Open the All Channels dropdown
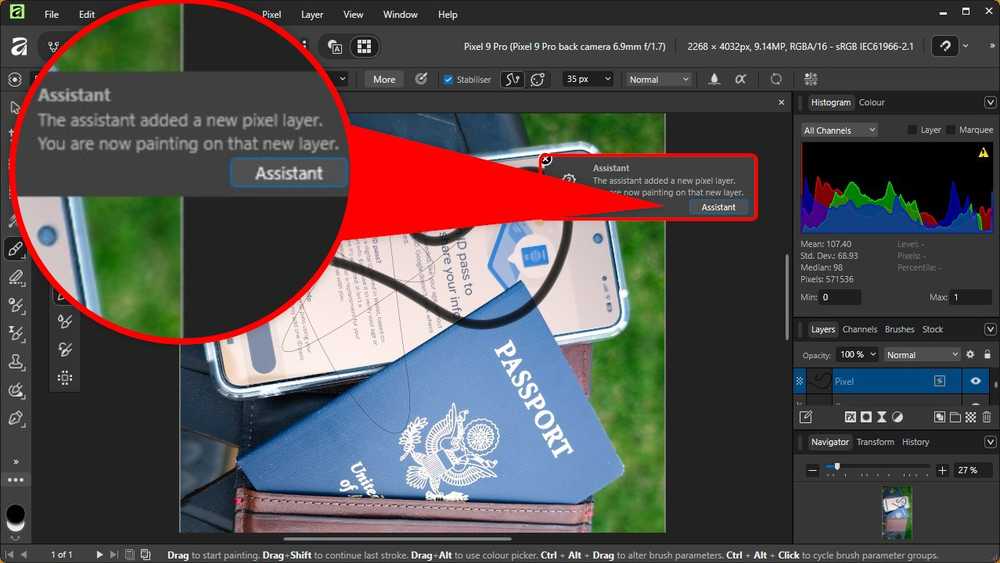Viewport: 1000px width, 563px height. coord(839,130)
